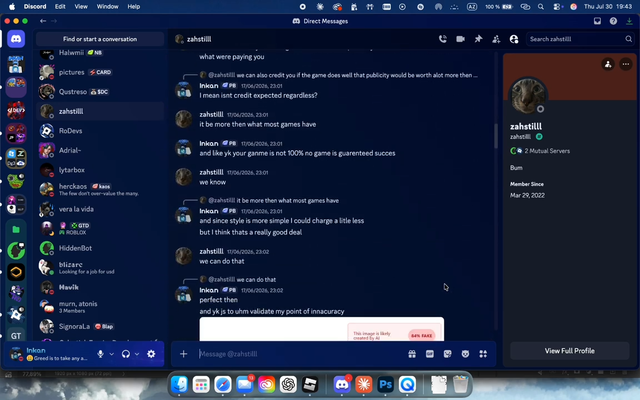
Task: Open the Edit menu
Action: [60, 7]
